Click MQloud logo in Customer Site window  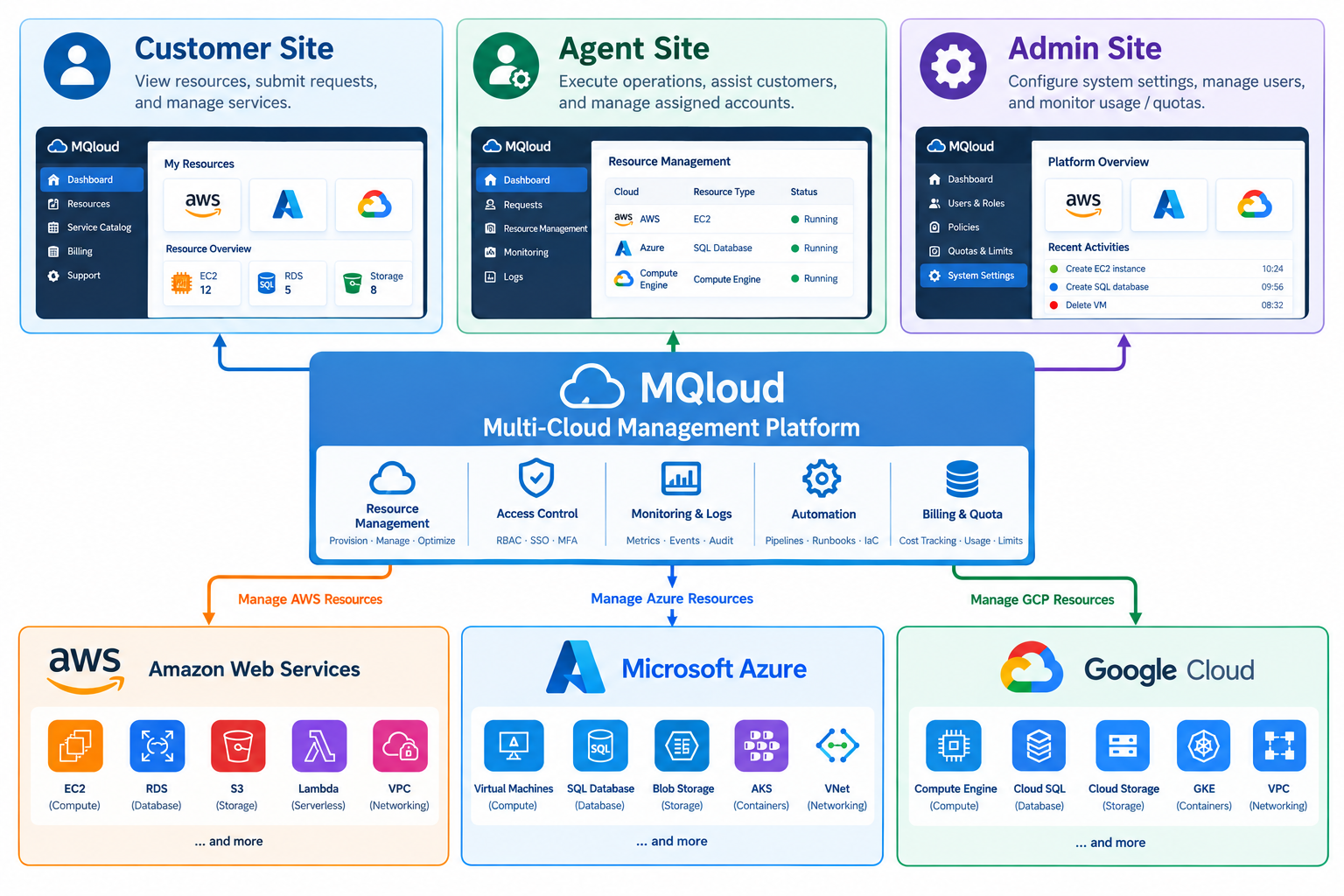(84, 146)
